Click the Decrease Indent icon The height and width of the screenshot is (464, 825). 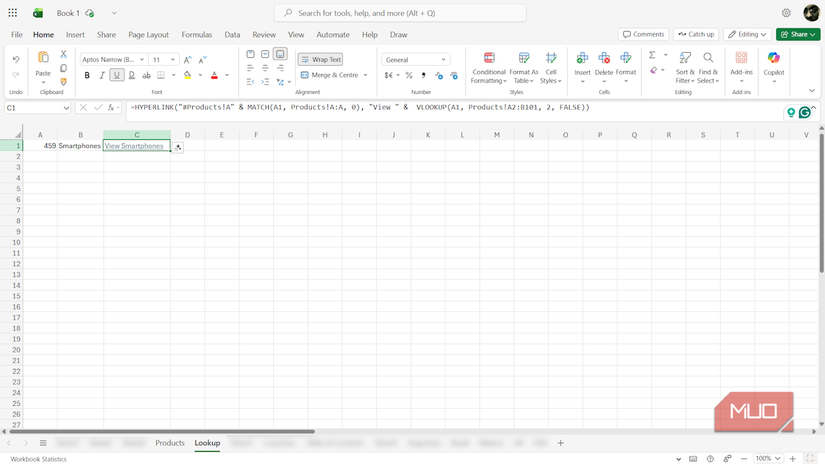250,82
